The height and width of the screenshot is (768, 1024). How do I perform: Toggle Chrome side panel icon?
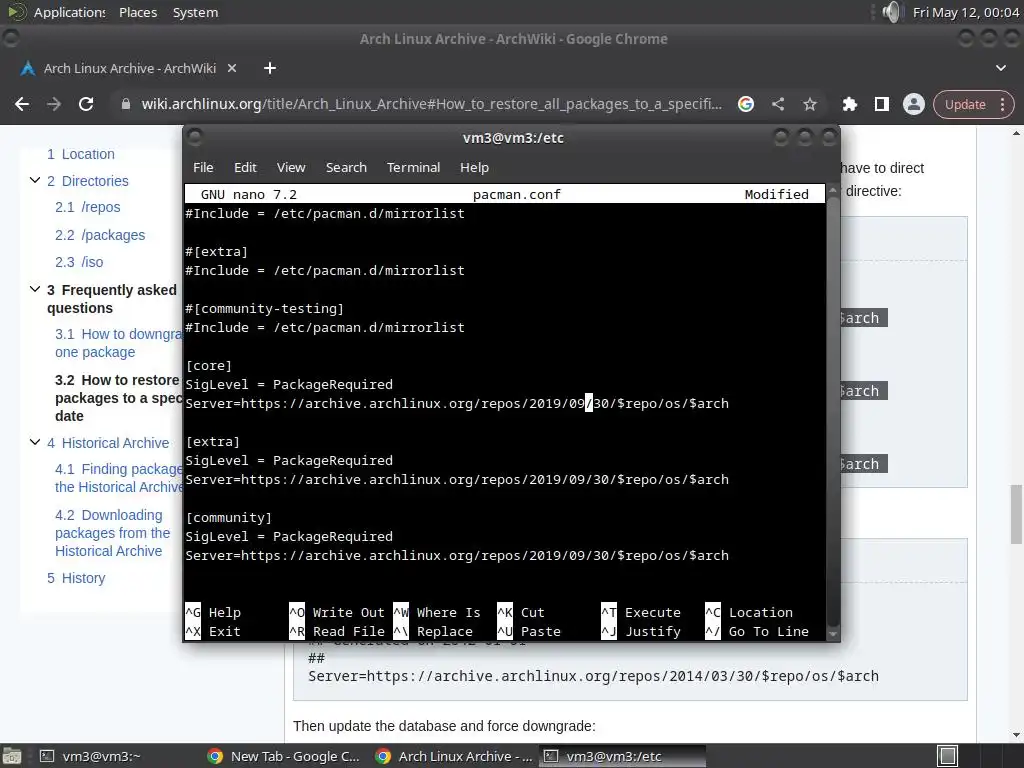tap(882, 104)
